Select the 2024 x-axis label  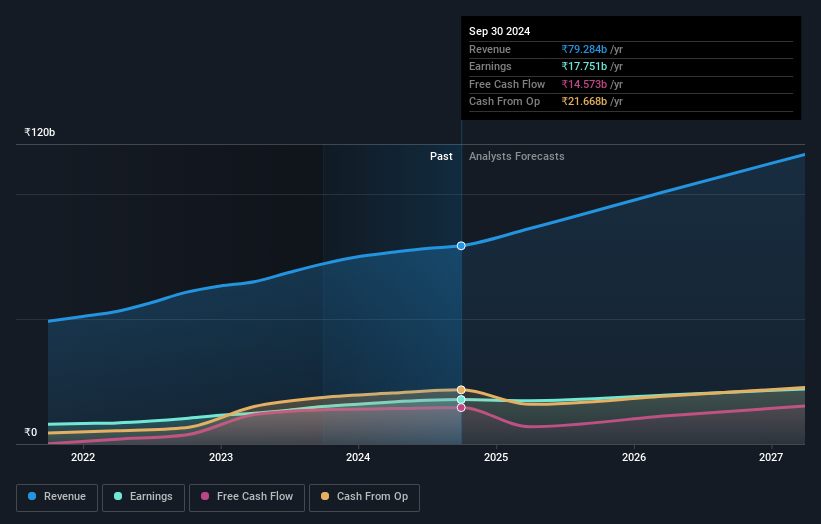pos(358,457)
